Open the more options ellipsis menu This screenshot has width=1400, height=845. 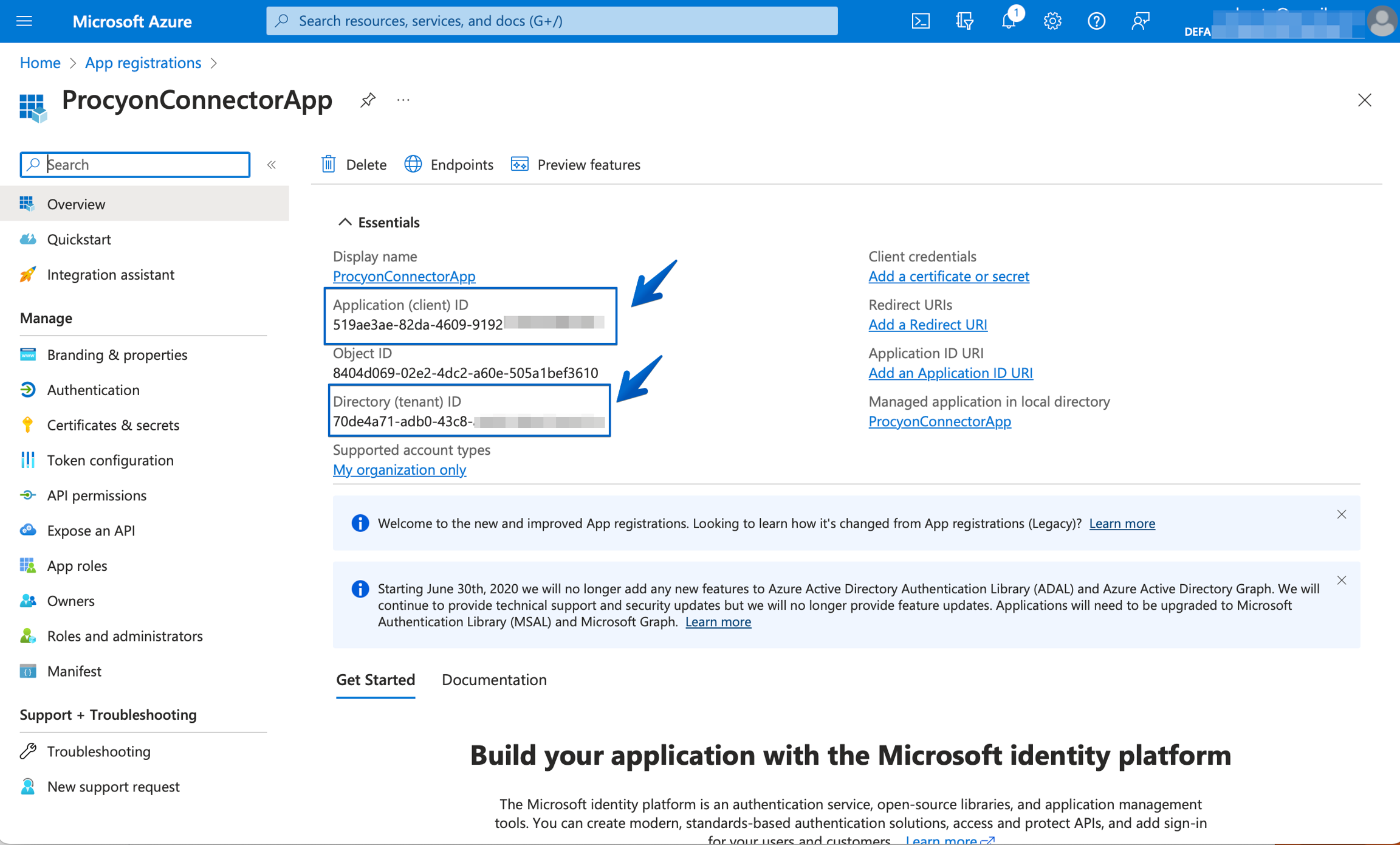click(403, 100)
